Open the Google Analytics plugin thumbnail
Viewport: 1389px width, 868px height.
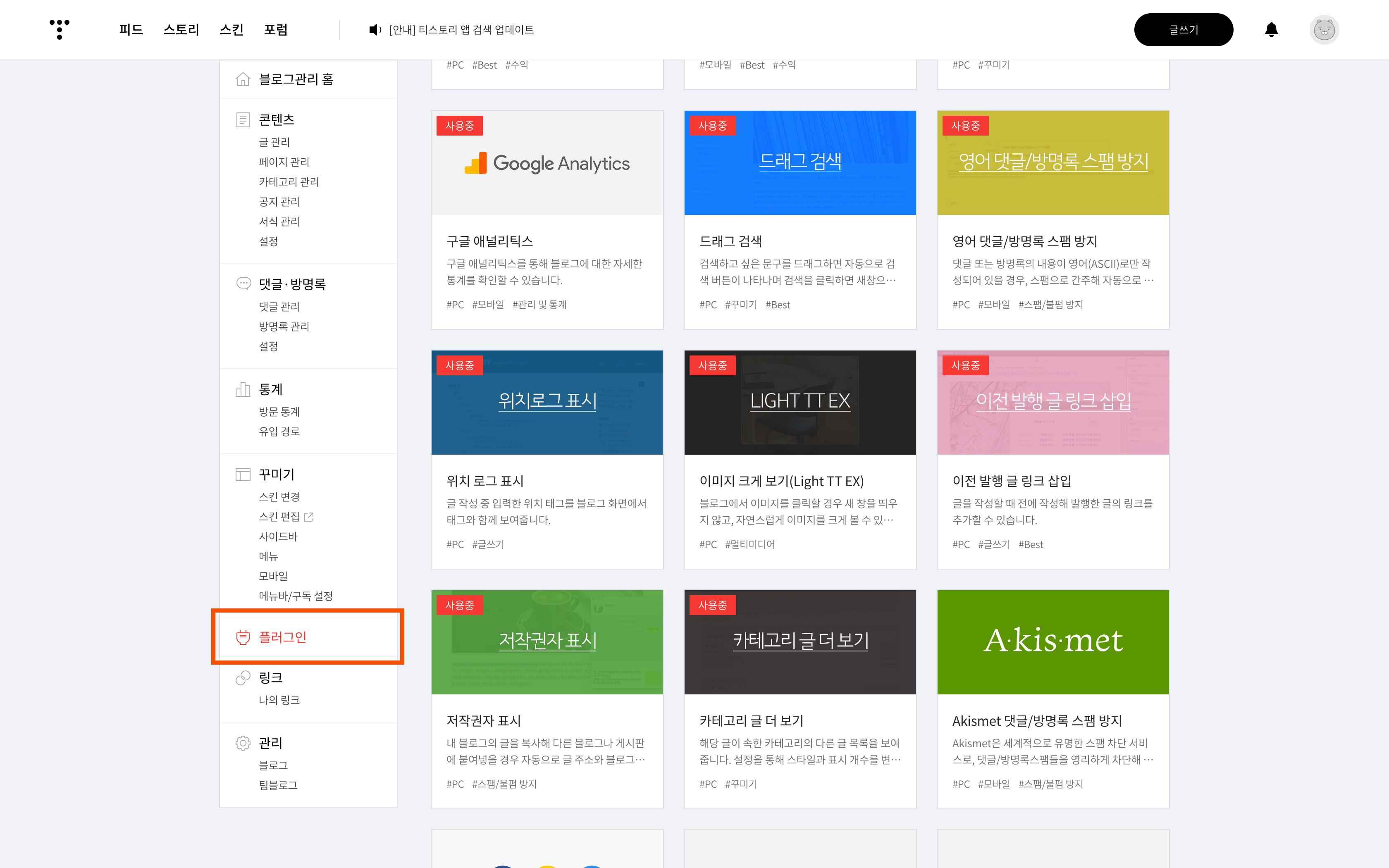(547, 163)
